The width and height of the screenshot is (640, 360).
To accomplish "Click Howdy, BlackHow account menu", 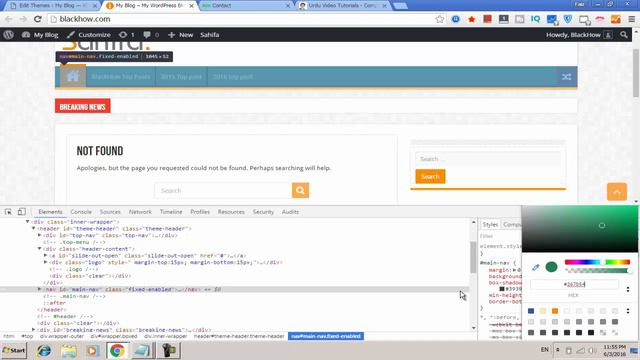I will [x=579, y=35].
